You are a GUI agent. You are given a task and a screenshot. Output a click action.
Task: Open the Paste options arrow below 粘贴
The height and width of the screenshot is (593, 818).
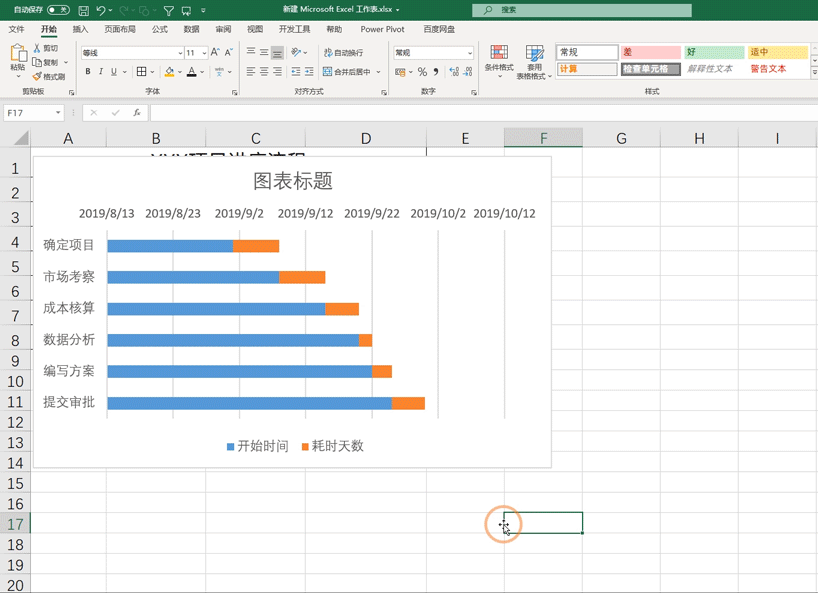tap(18, 77)
